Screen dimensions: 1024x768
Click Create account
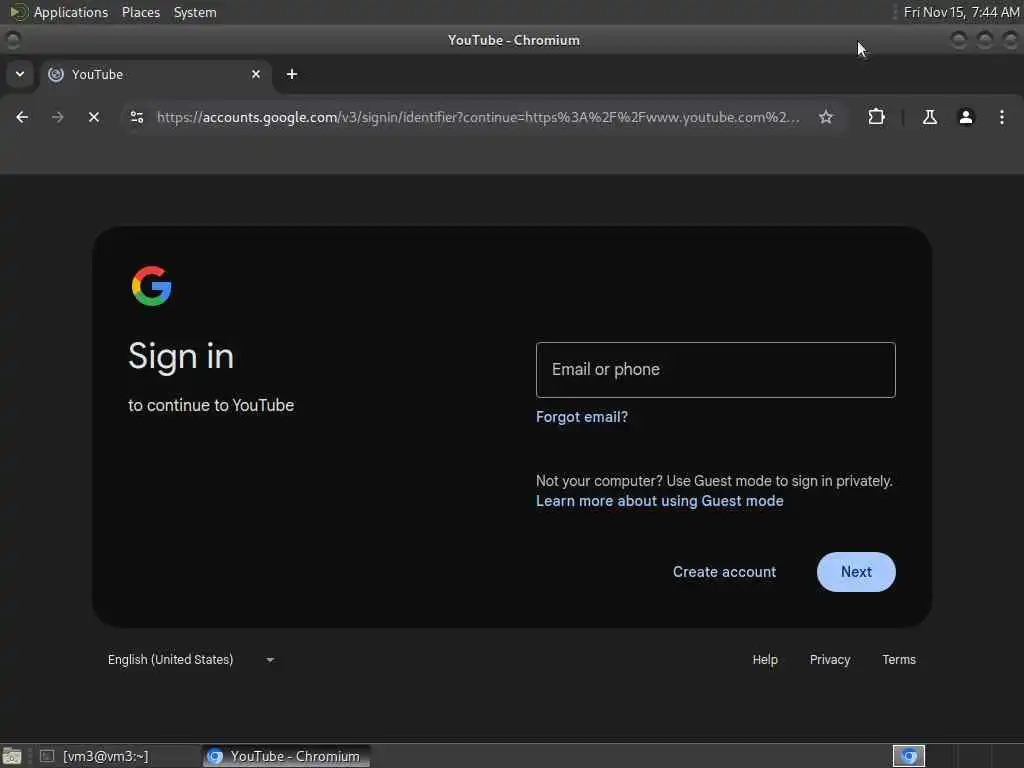[724, 572]
